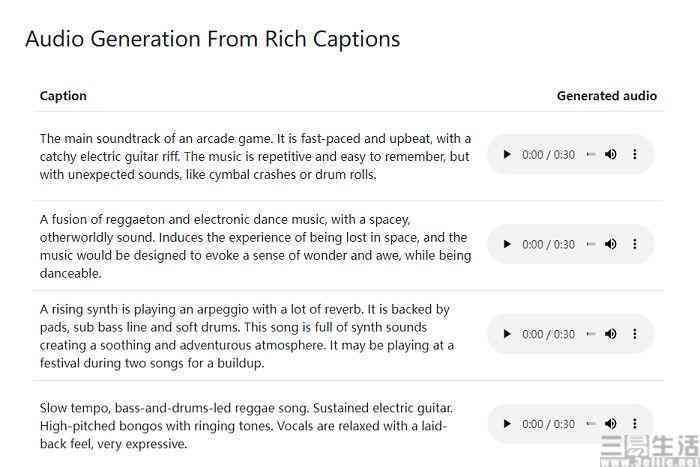Click the seek bar of arcade game audio
The width and height of the screenshot is (700, 467).
pyautogui.click(x=591, y=154)
